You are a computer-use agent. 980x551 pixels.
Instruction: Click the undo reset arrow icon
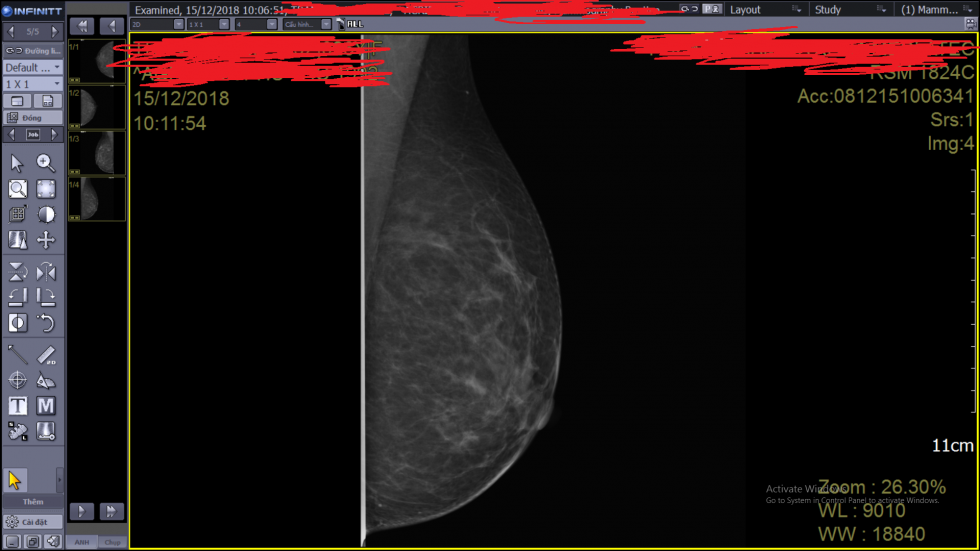point(46,322)
